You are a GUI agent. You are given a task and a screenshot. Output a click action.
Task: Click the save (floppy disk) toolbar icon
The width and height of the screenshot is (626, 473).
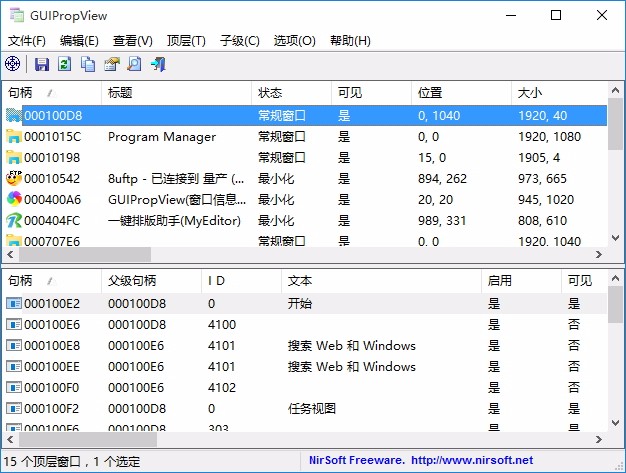coord(42,64)
